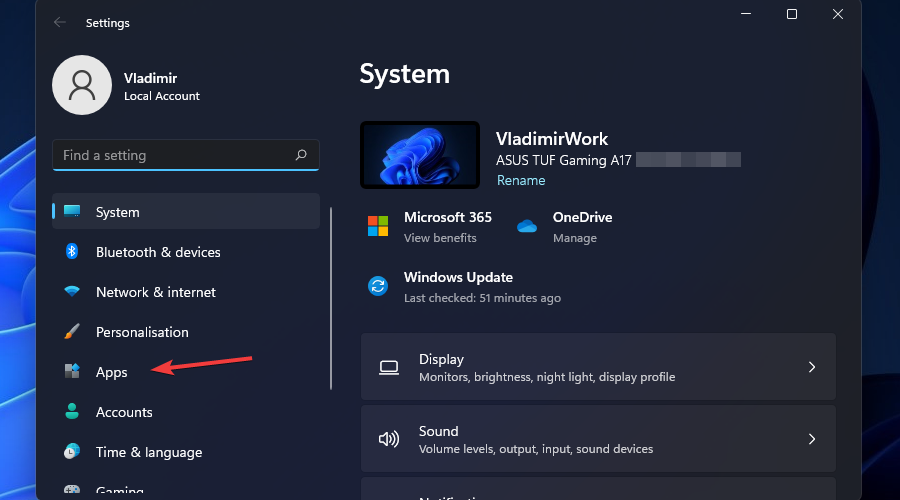This screenshot has width=900, height=500.
Task: Click the Apps icon in sidebar
Action: pos(72,372)
